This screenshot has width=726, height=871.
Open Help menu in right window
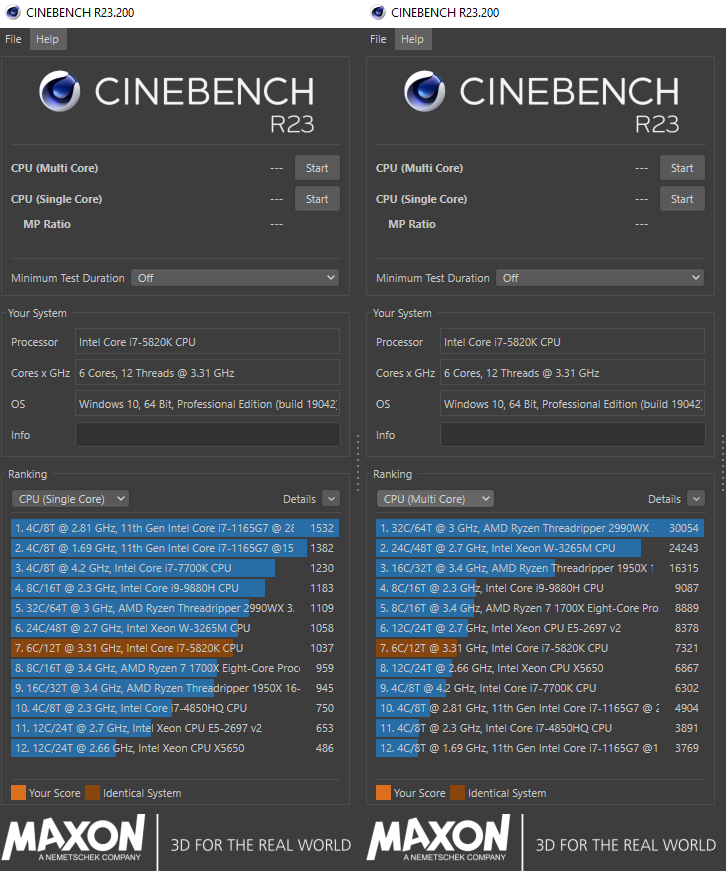click(x=412, y=39)
